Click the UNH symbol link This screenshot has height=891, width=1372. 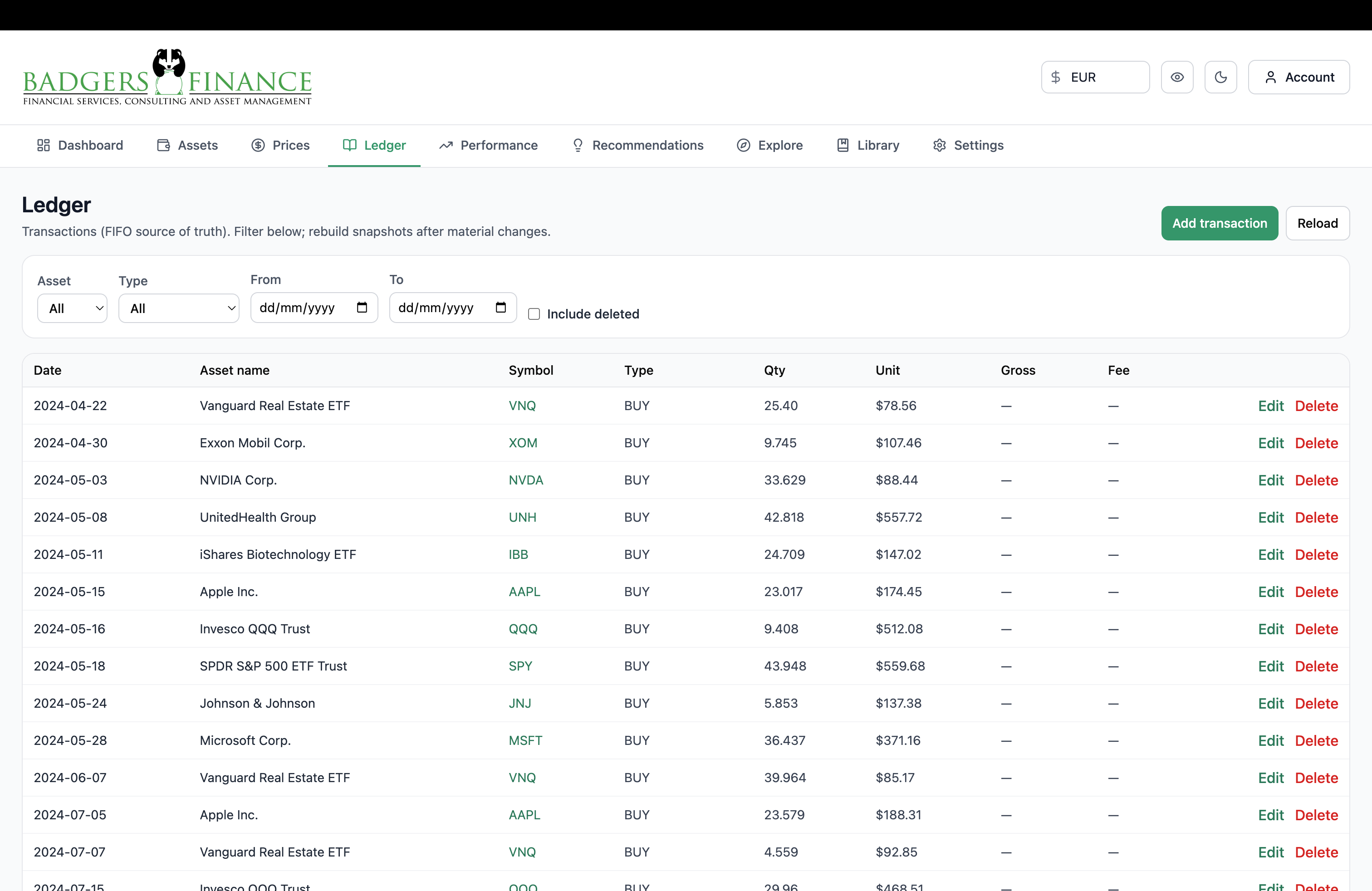[522, 518]
